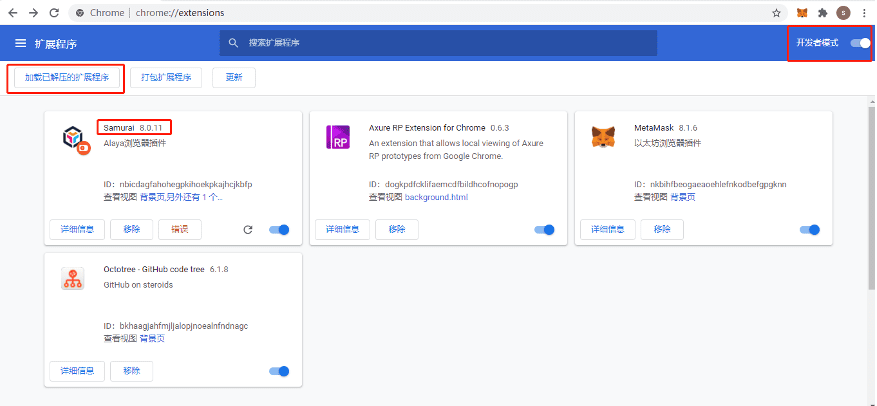877x406 pixels.
Task: Click the MetaMask extension fox icon
Action: coord(602,136)
